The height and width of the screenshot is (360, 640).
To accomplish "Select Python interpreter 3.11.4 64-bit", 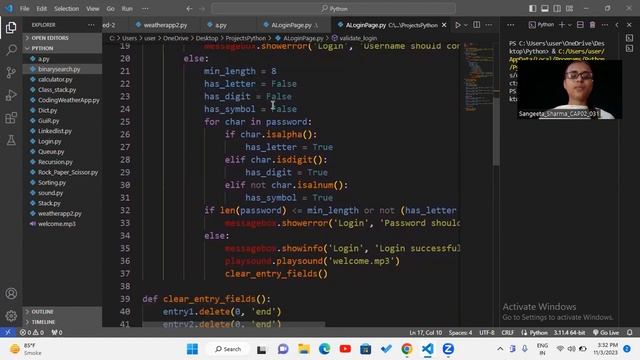I will pyautogui.click(x=569, y=332).
